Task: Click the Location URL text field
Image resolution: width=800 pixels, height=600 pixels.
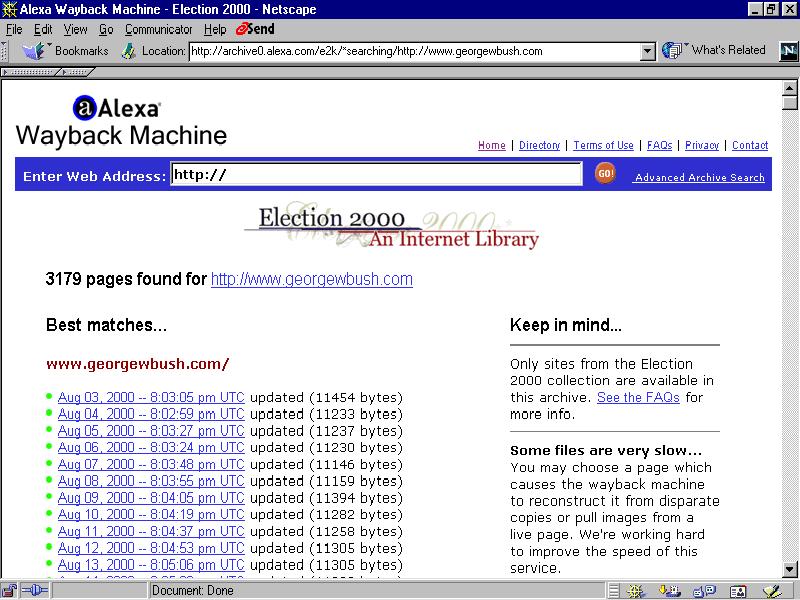Action: pyautogui.click(x=415, y=51)
